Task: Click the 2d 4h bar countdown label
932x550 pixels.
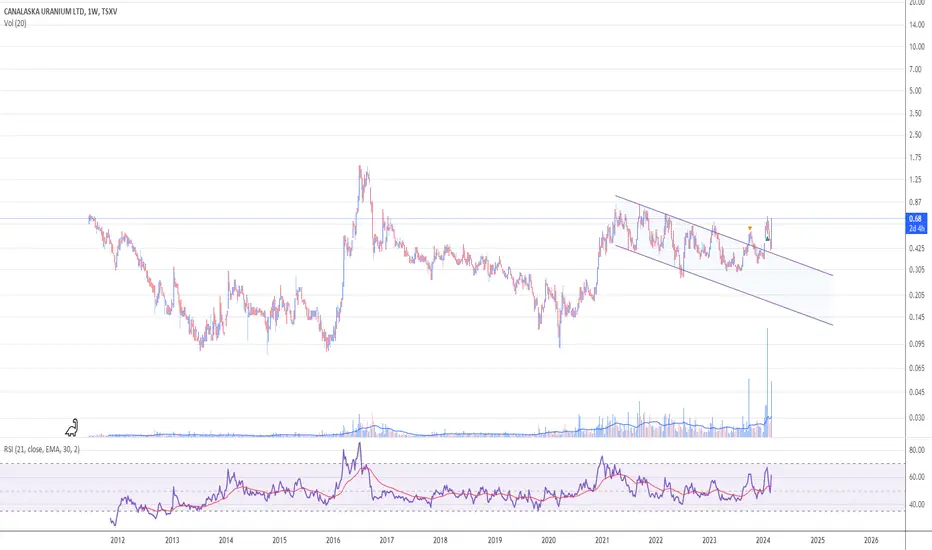Action: [x=916, y=228]
